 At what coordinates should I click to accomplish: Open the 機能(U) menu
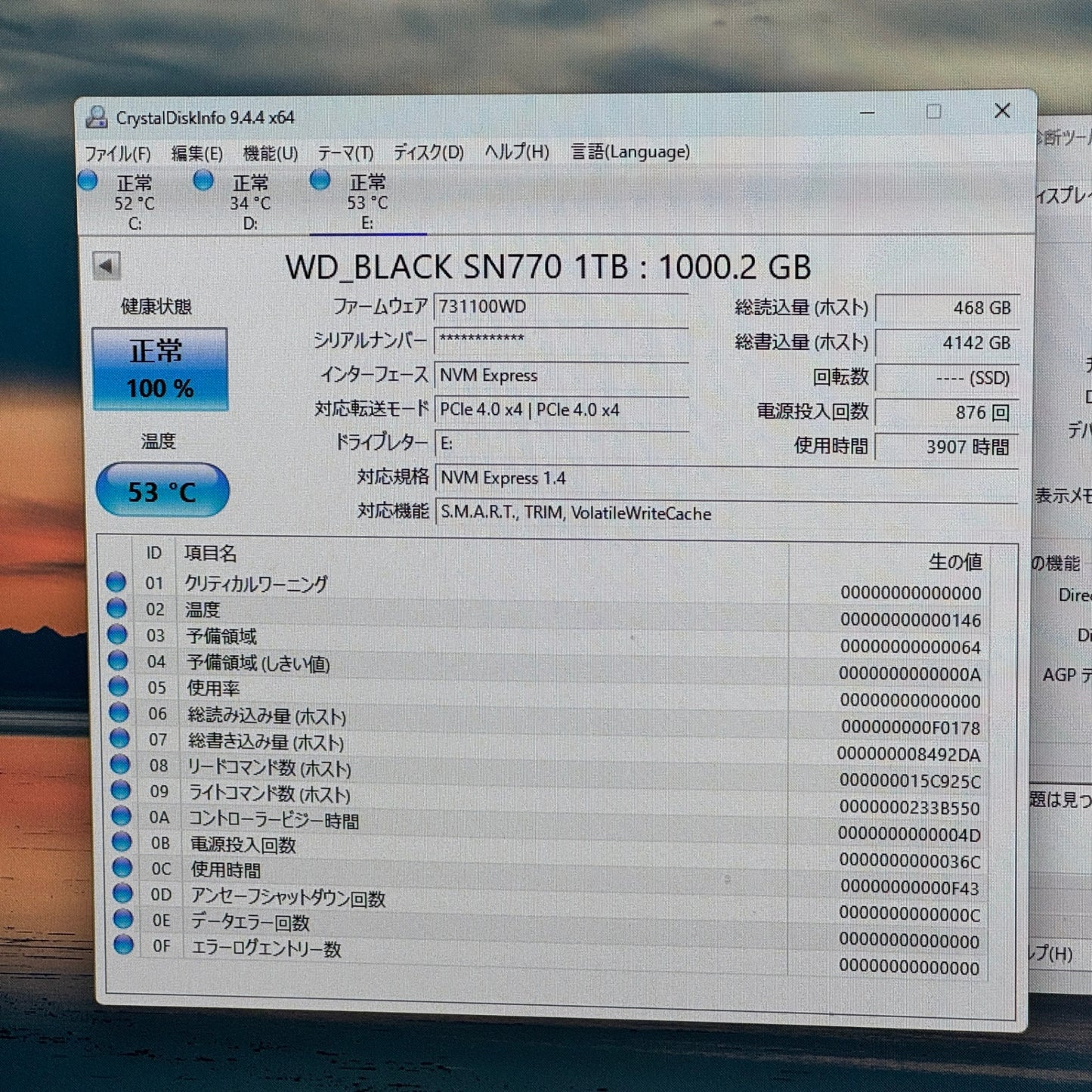pyautogui.click(x=271, y=153)
